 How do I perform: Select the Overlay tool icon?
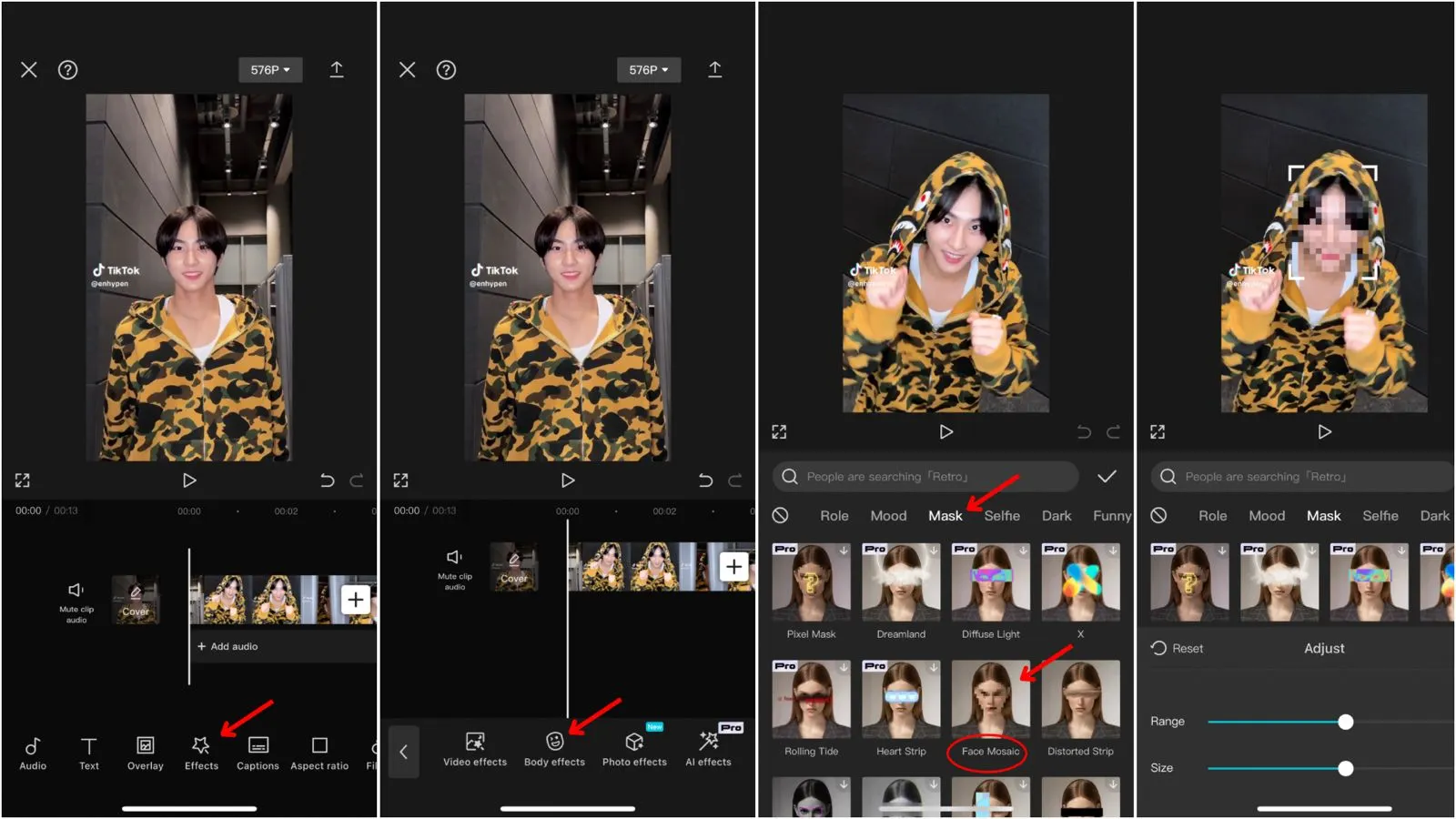coord(145,752)
